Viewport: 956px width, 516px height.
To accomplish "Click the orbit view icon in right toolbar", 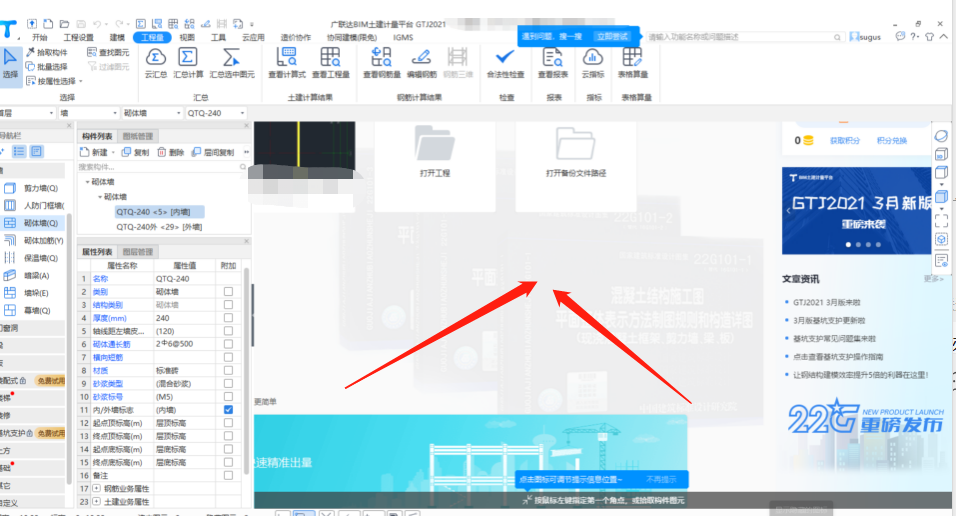I will [x=941, y=136].
